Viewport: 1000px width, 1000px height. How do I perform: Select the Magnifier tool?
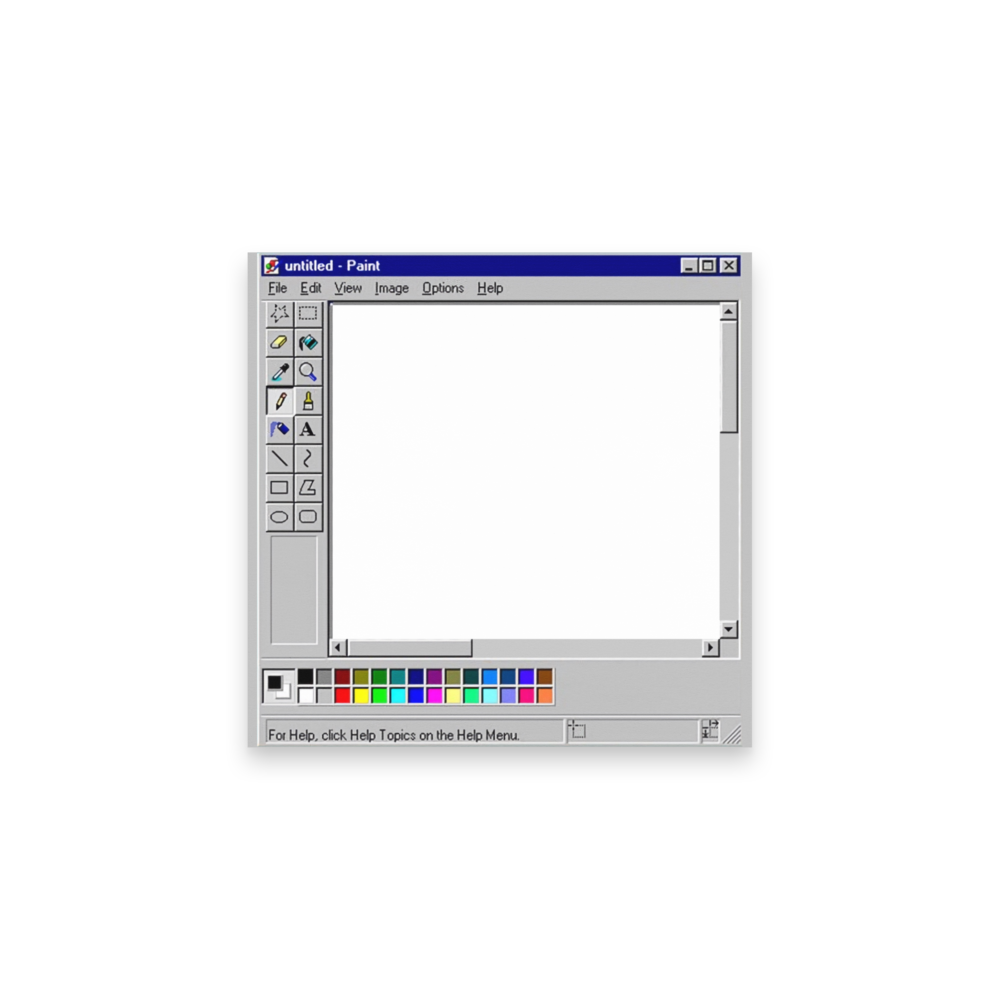(x=308, y=371)
